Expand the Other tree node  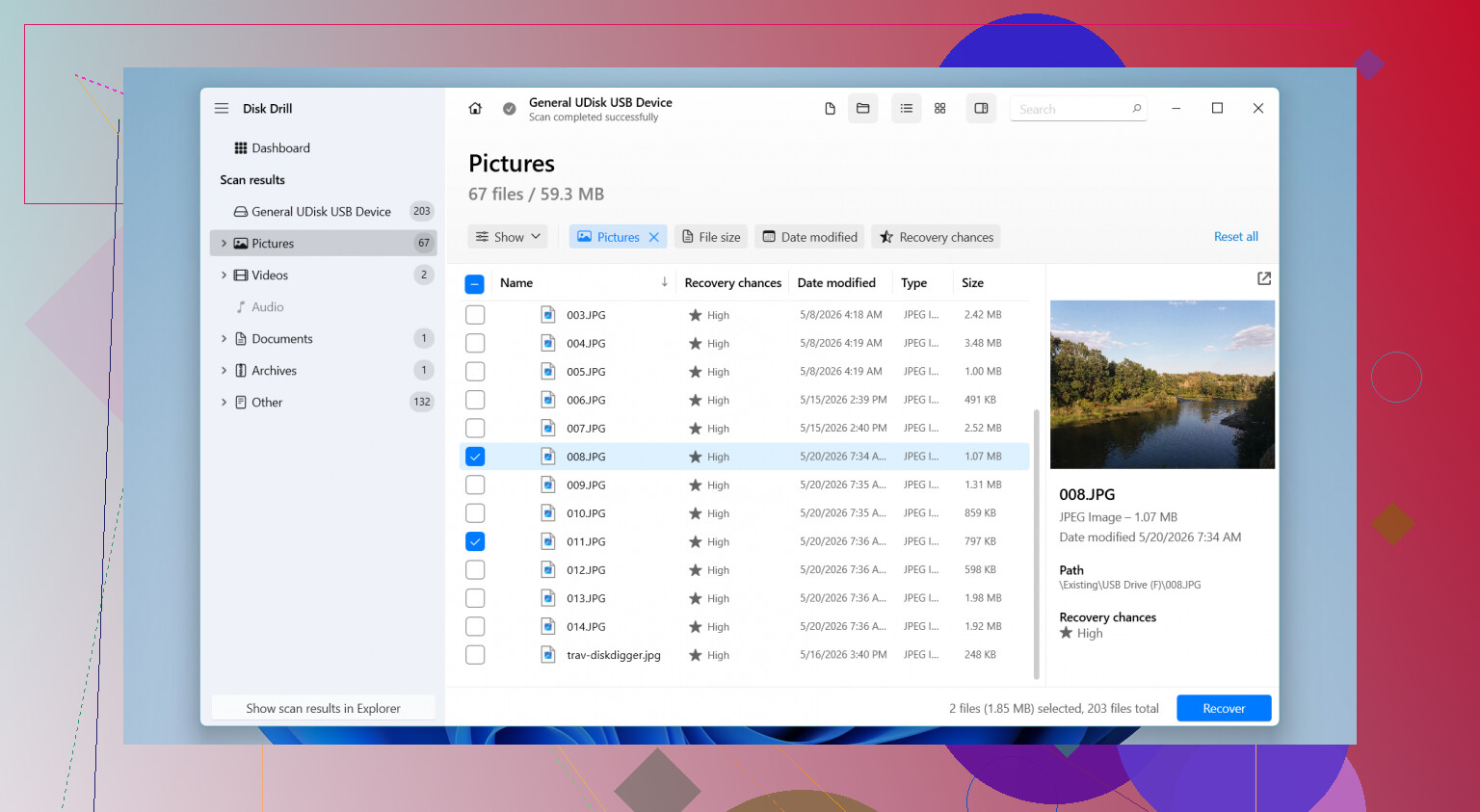[224, 403]
